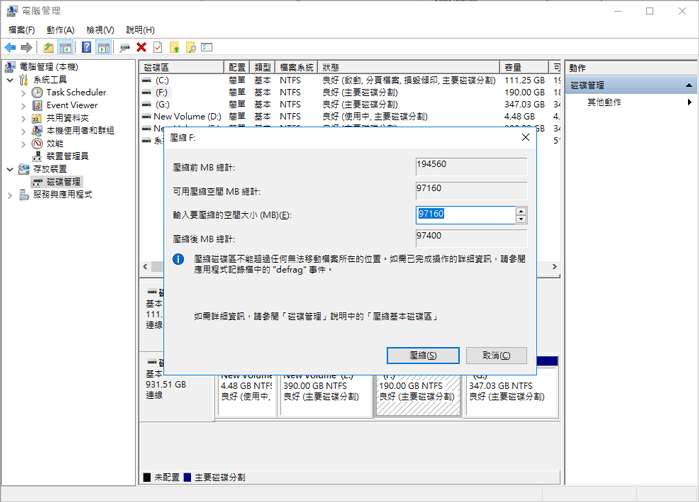The image size is (699, 502).
Task: Sort by the 容量 column header
Action: 524,67
